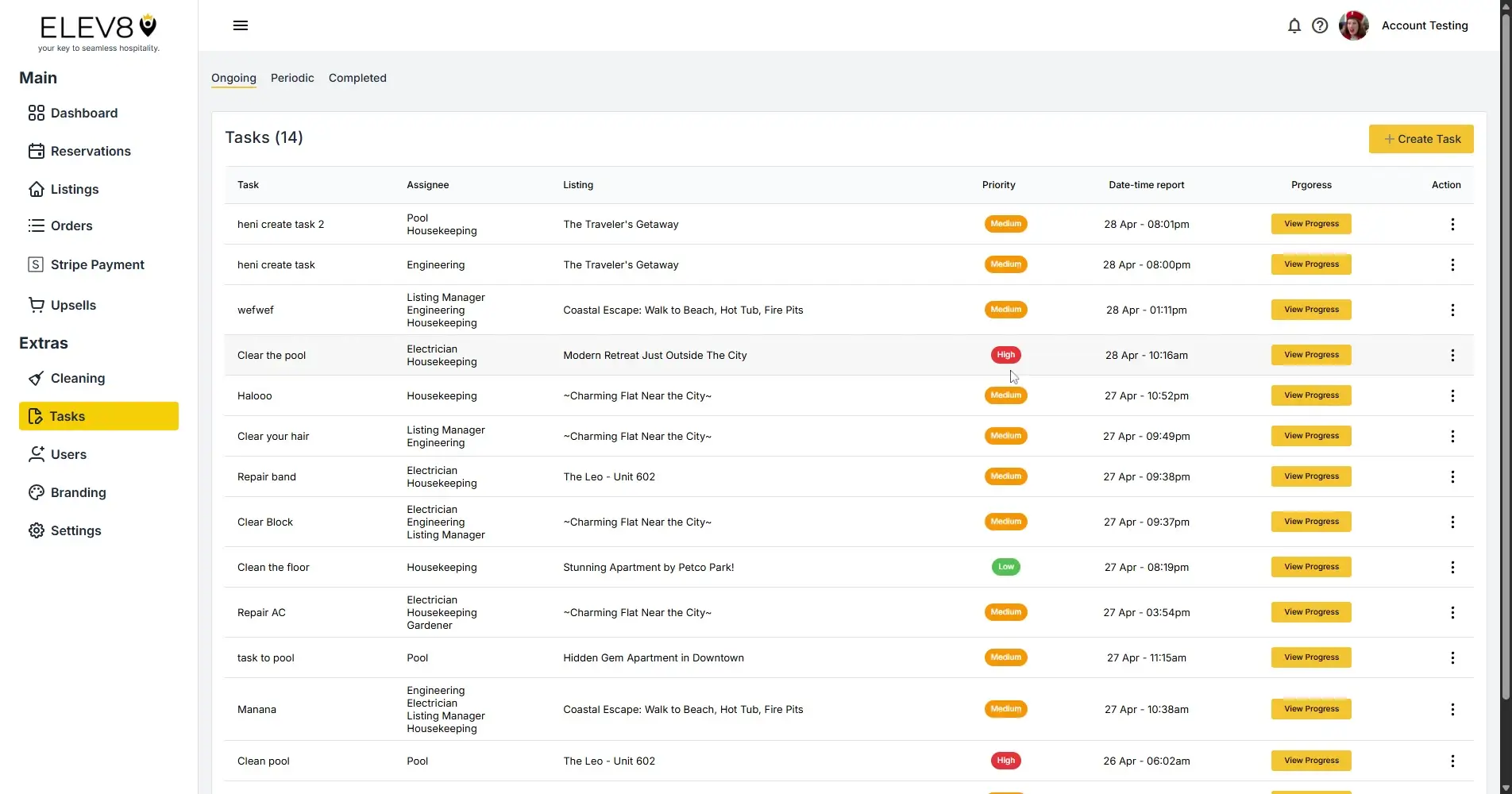
Task: Switch to the Periodic tab
Action: [x=291, y=78]
